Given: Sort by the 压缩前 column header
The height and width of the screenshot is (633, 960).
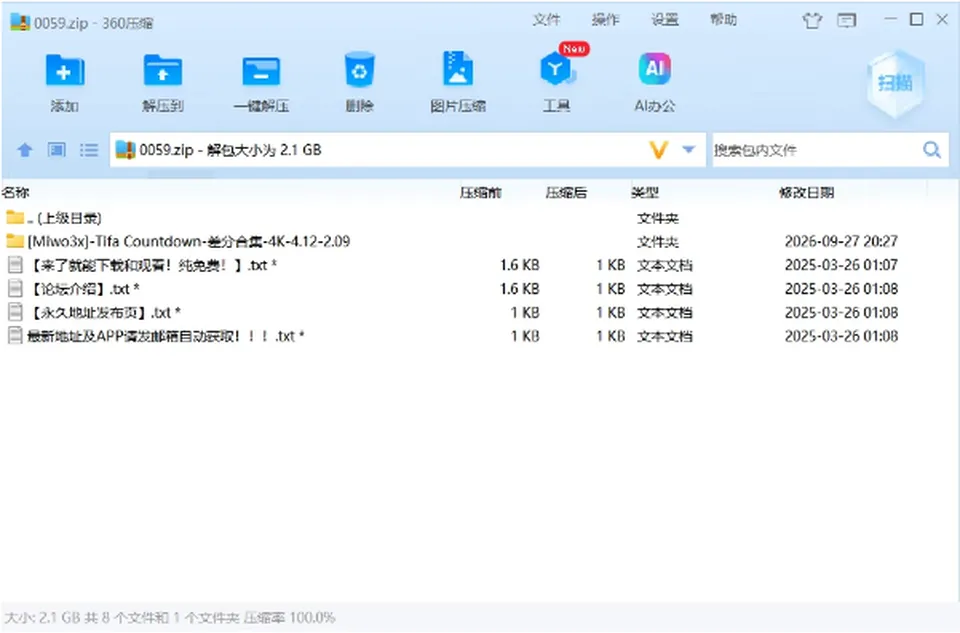Looking at the screenshot, I should click(x=481, y=193).
